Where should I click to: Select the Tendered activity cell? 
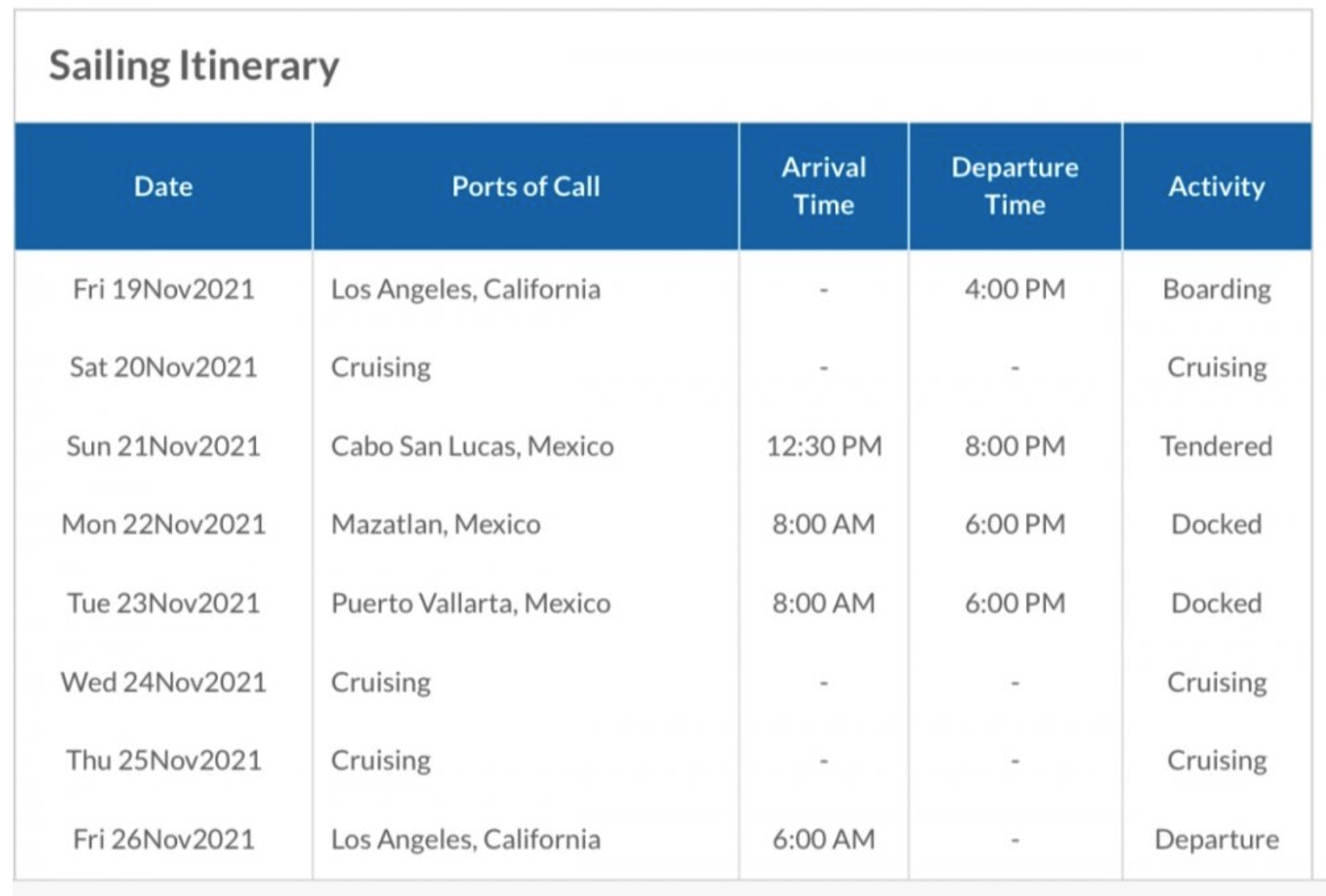pos(1217,446)
